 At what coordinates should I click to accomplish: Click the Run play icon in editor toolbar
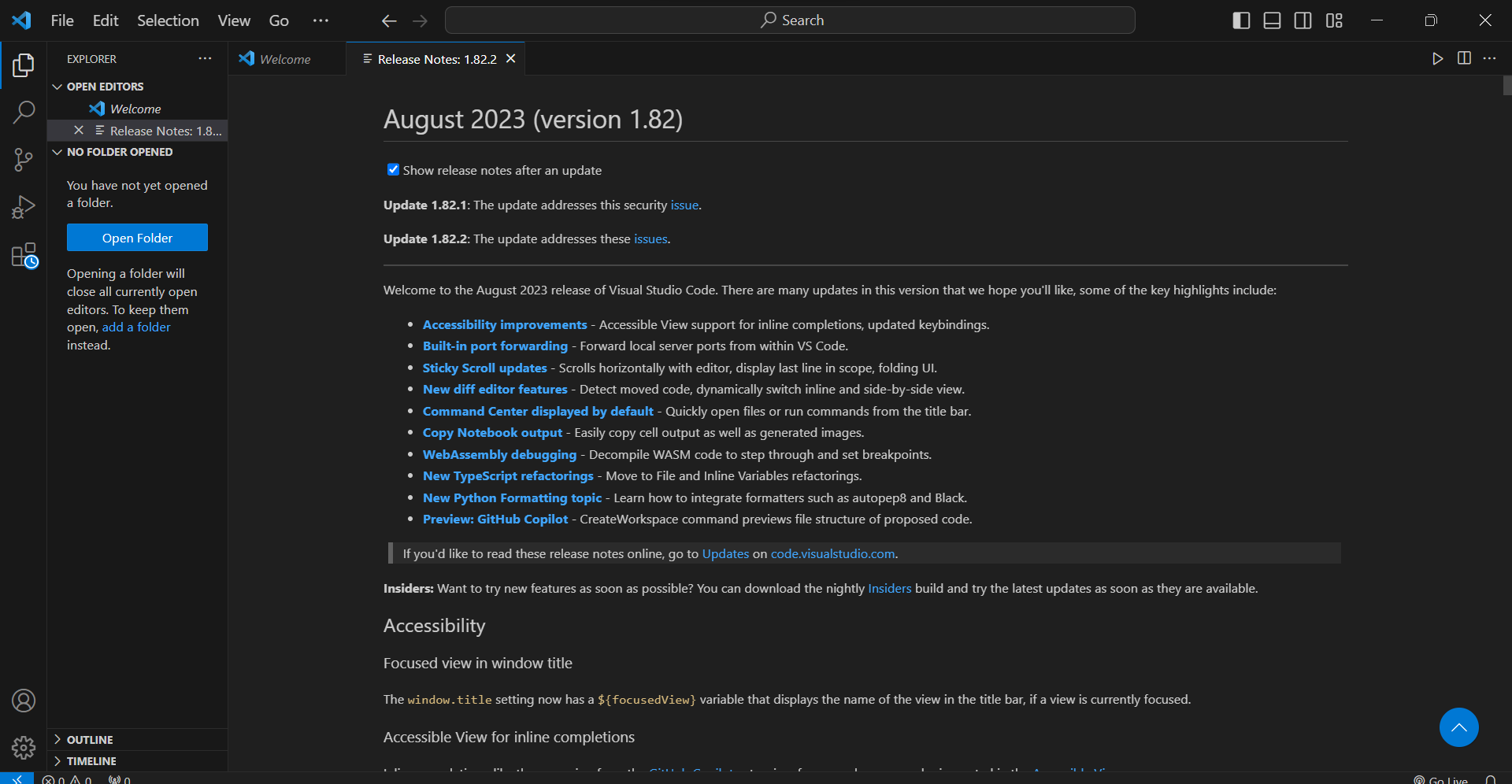coord(1438,58)
